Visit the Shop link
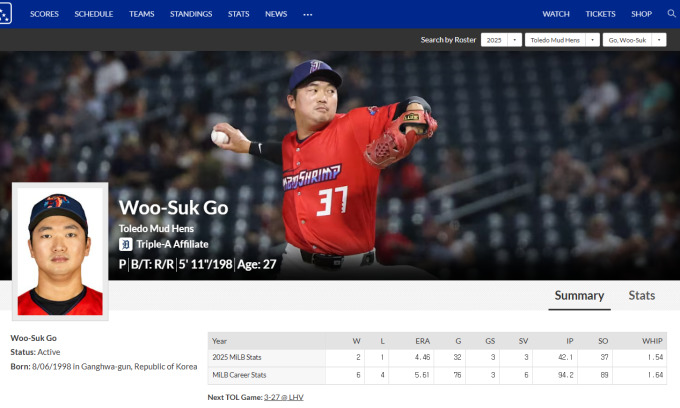 click(641, 14)
